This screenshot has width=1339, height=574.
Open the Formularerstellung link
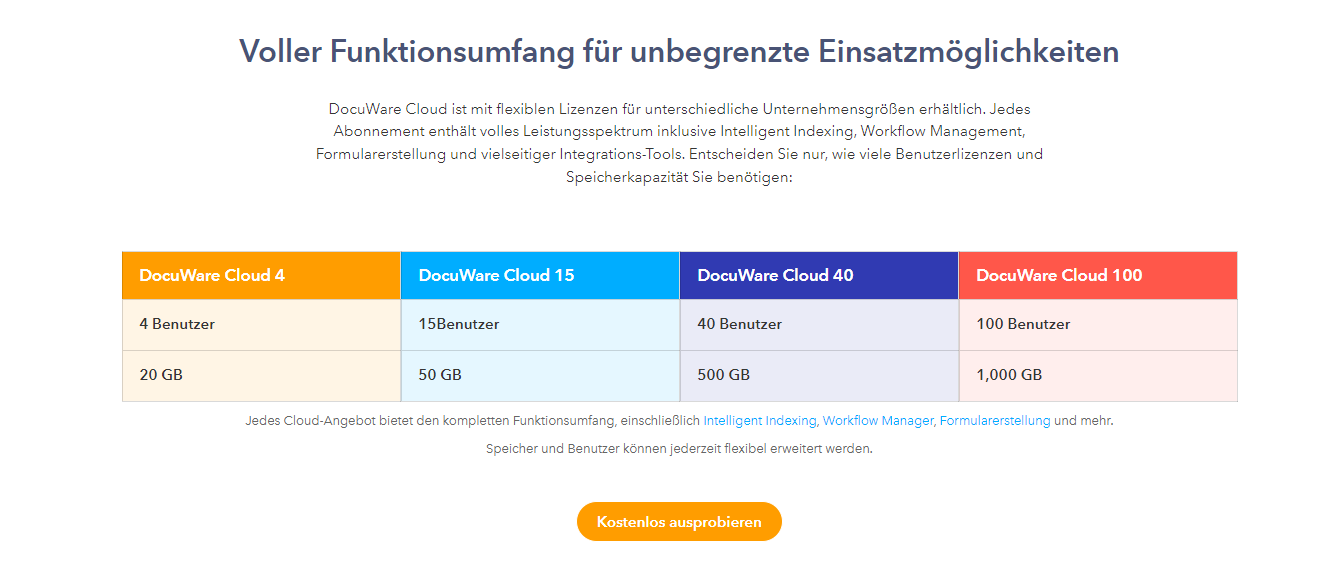994,421
